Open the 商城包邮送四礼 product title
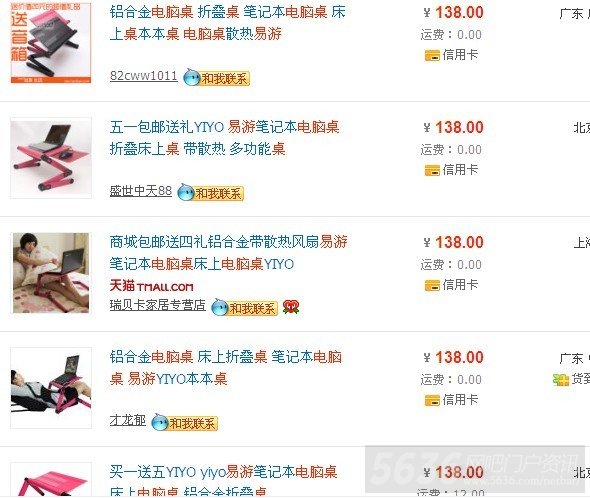Viewport: 590px width, 498px height. pos(228,253)
